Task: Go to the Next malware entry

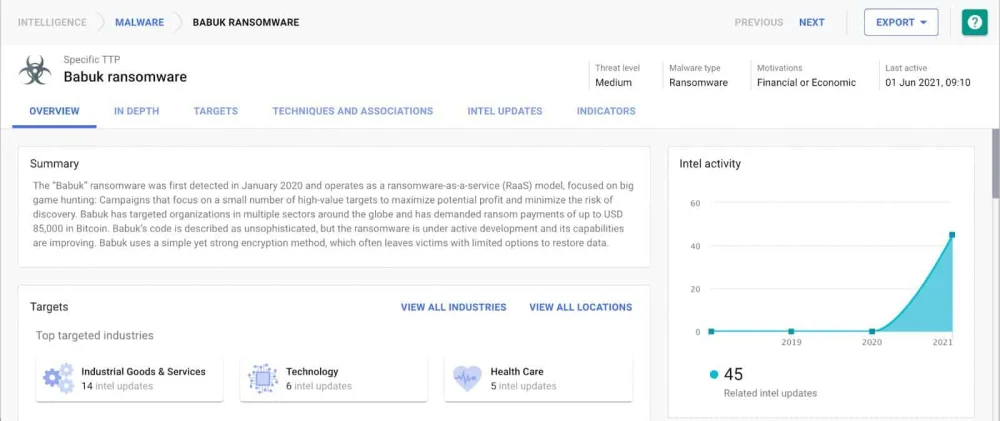Action: 812,22
